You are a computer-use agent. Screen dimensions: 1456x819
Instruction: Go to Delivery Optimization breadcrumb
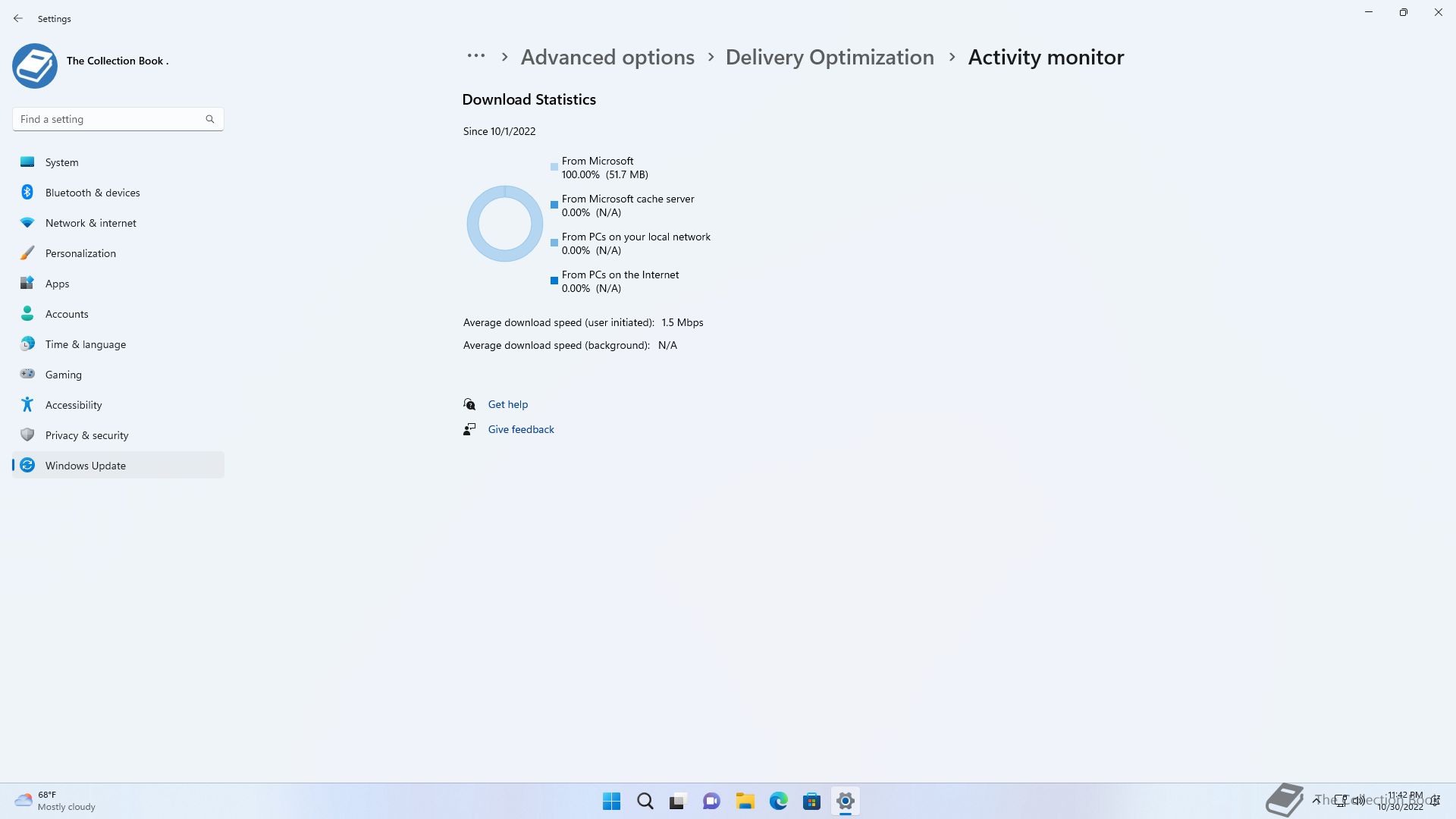click(829, 58)
